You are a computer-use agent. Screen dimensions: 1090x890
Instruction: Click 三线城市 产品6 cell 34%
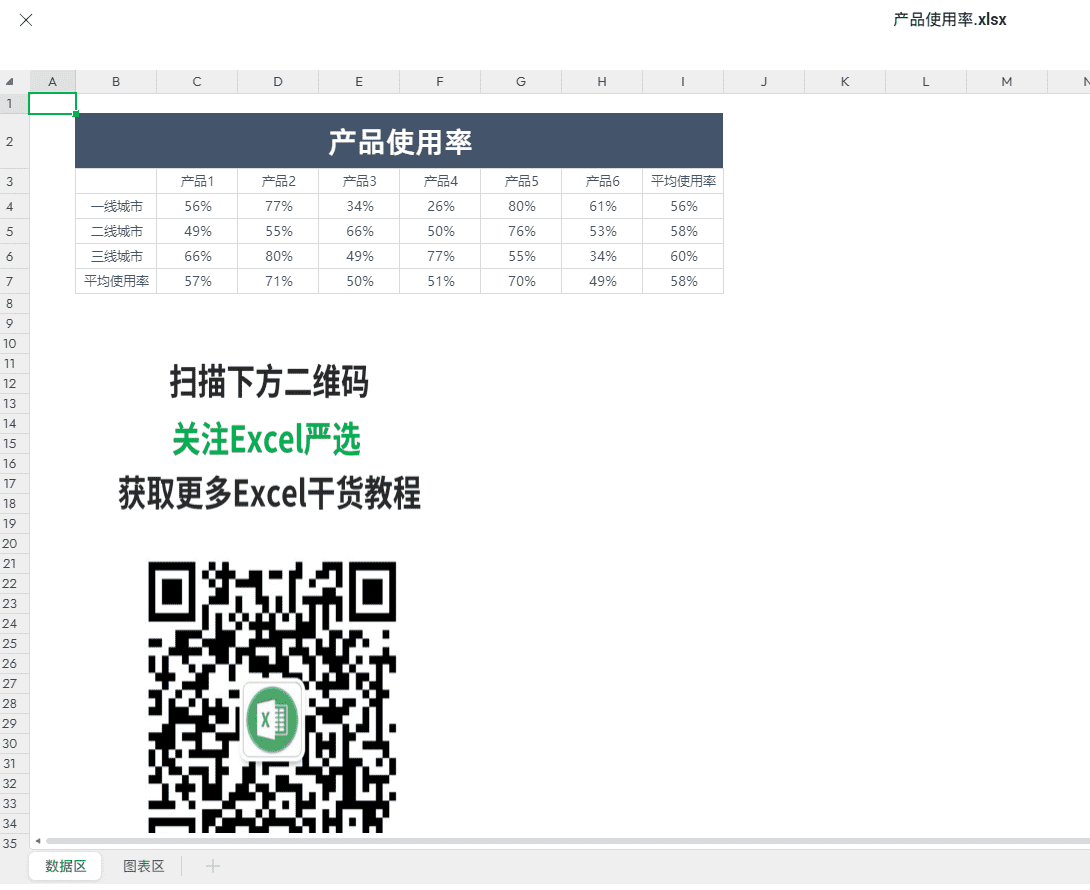pyautogui.click(x=602, y=257)
